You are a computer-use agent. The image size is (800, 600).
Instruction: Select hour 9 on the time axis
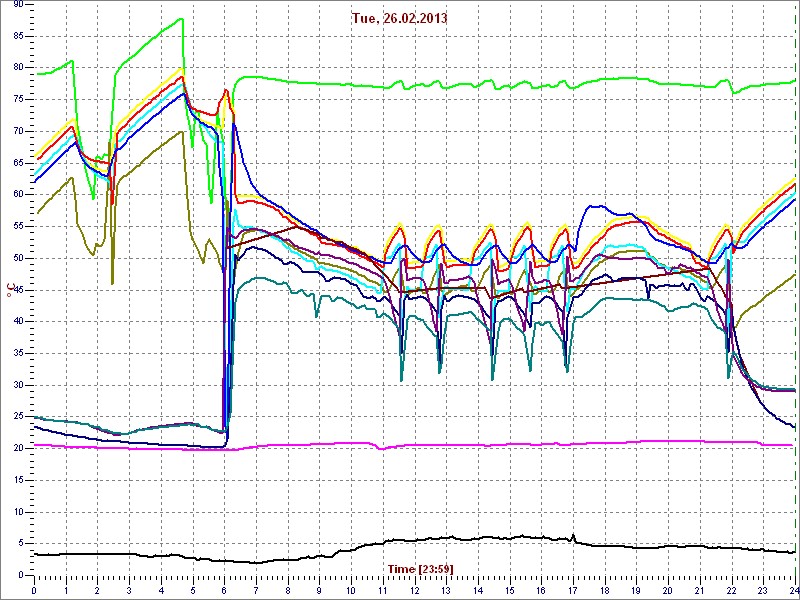pos(319,590)
